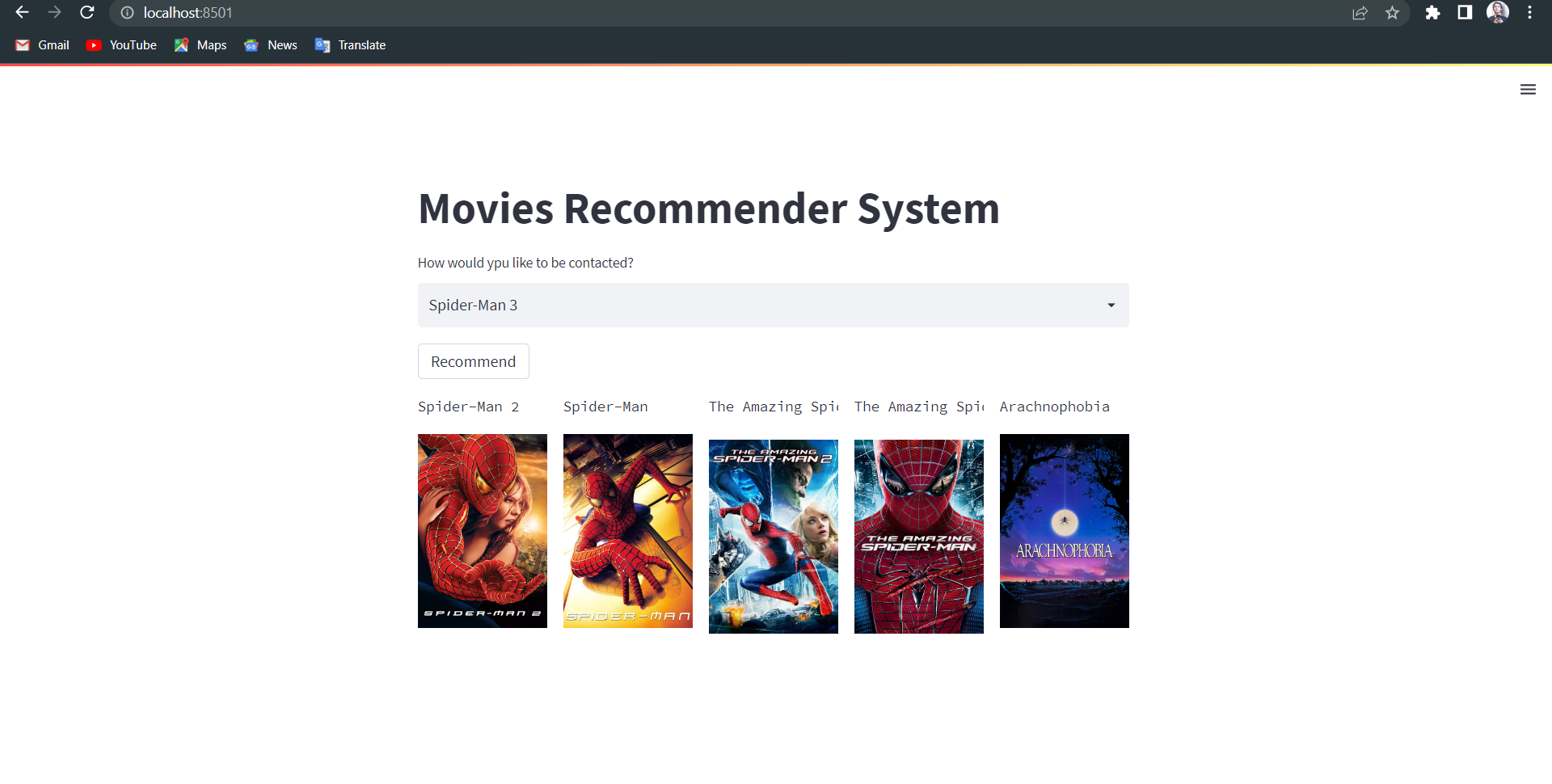Click the Recommend button
The width and height of the screenshot is (1552, 784).
[x=473, y=361]
